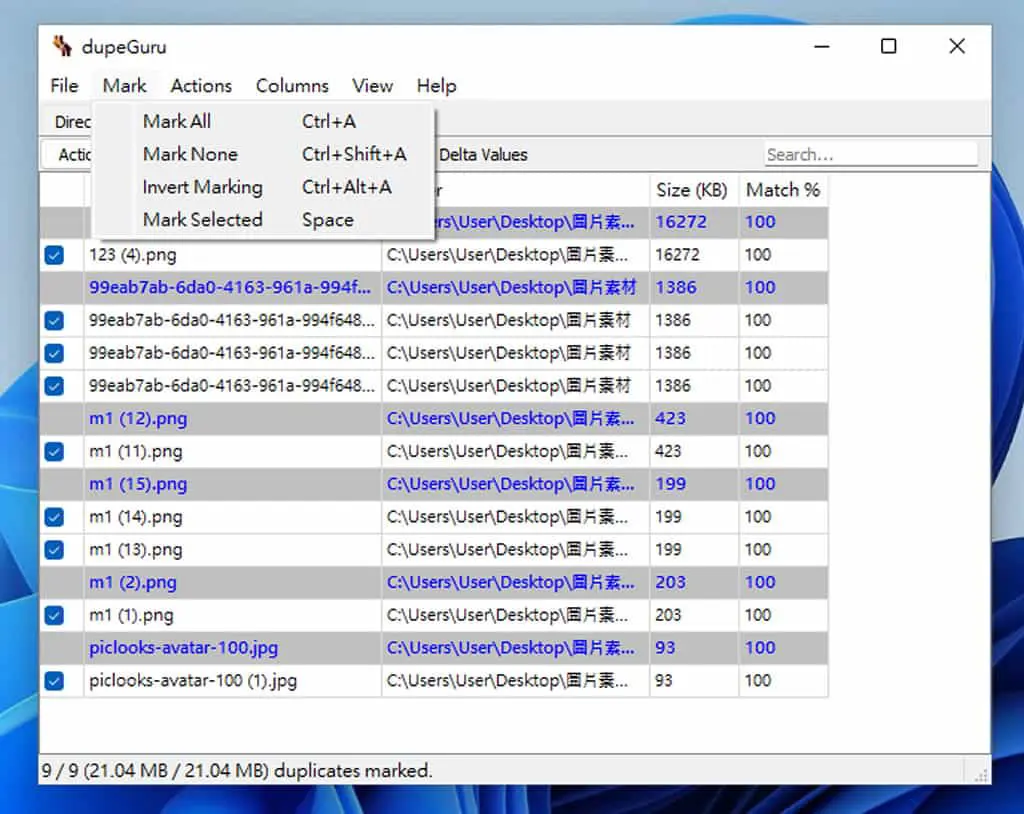This screenshot has height=814, width=1024.
Task: Open the View menu
Action: (x=372, y=86)
